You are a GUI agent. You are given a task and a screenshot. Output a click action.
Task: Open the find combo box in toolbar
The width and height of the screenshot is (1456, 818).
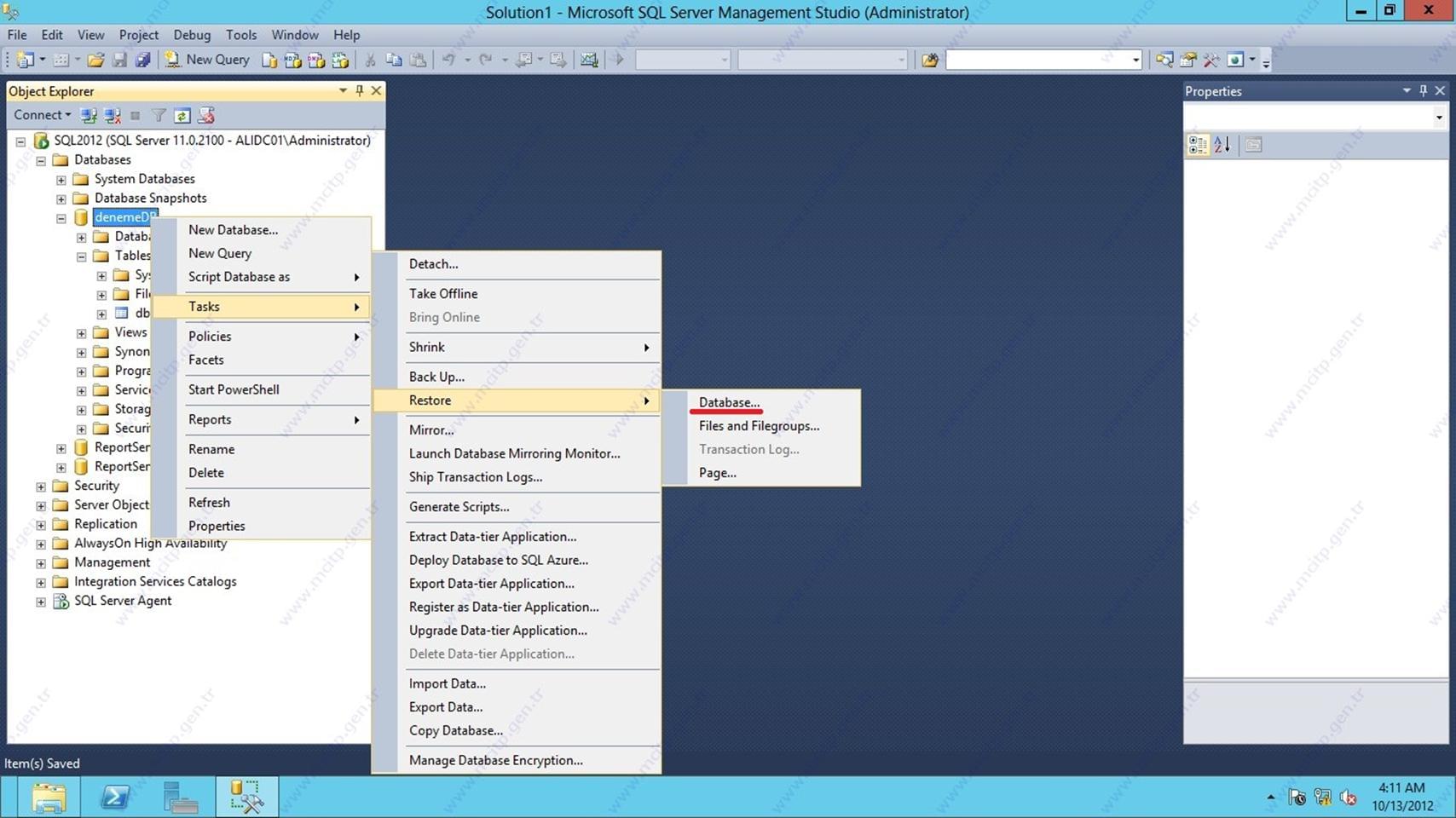point(1135,60)
